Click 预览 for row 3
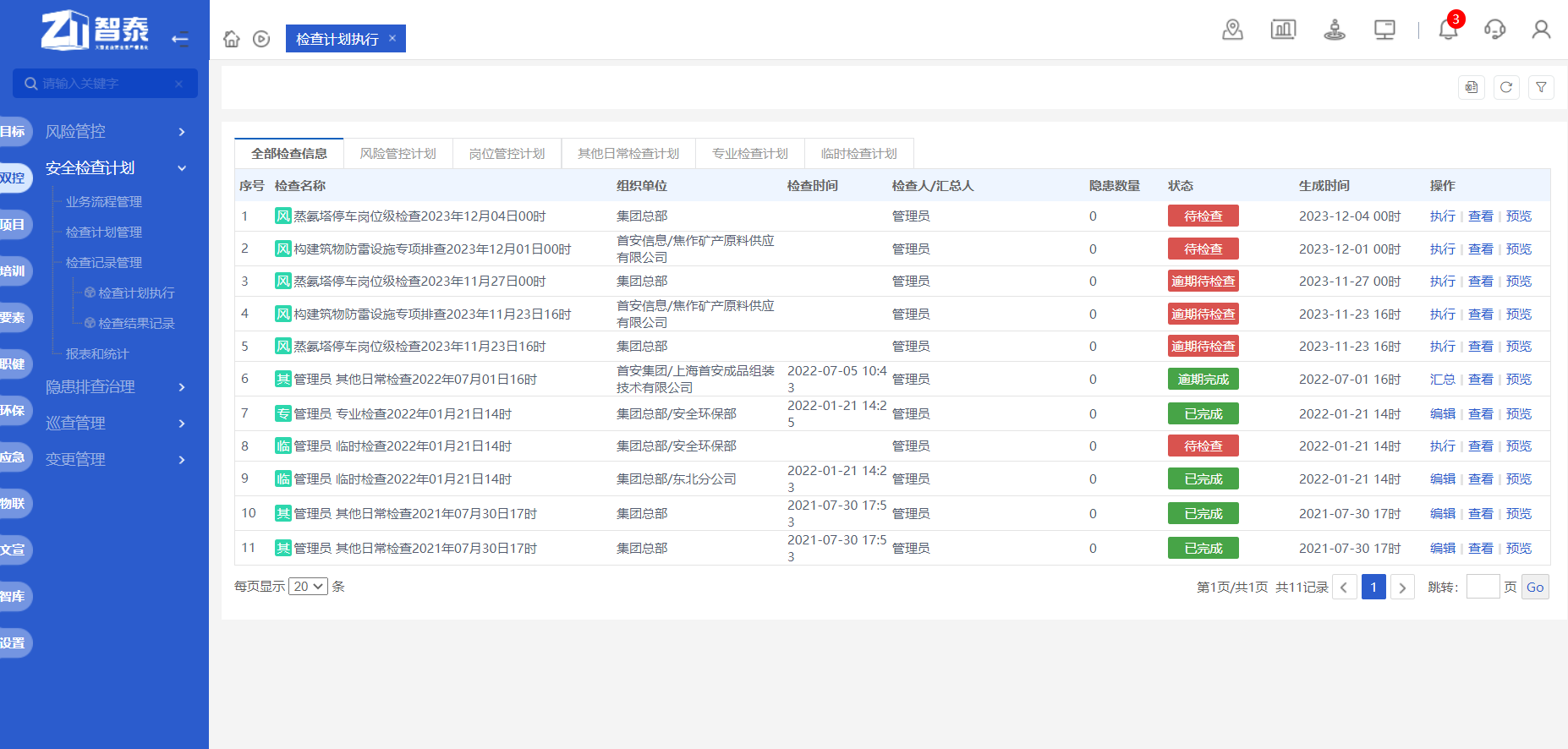The width and height of the screenshot is (1568, 749). (x=1519, y=281)
